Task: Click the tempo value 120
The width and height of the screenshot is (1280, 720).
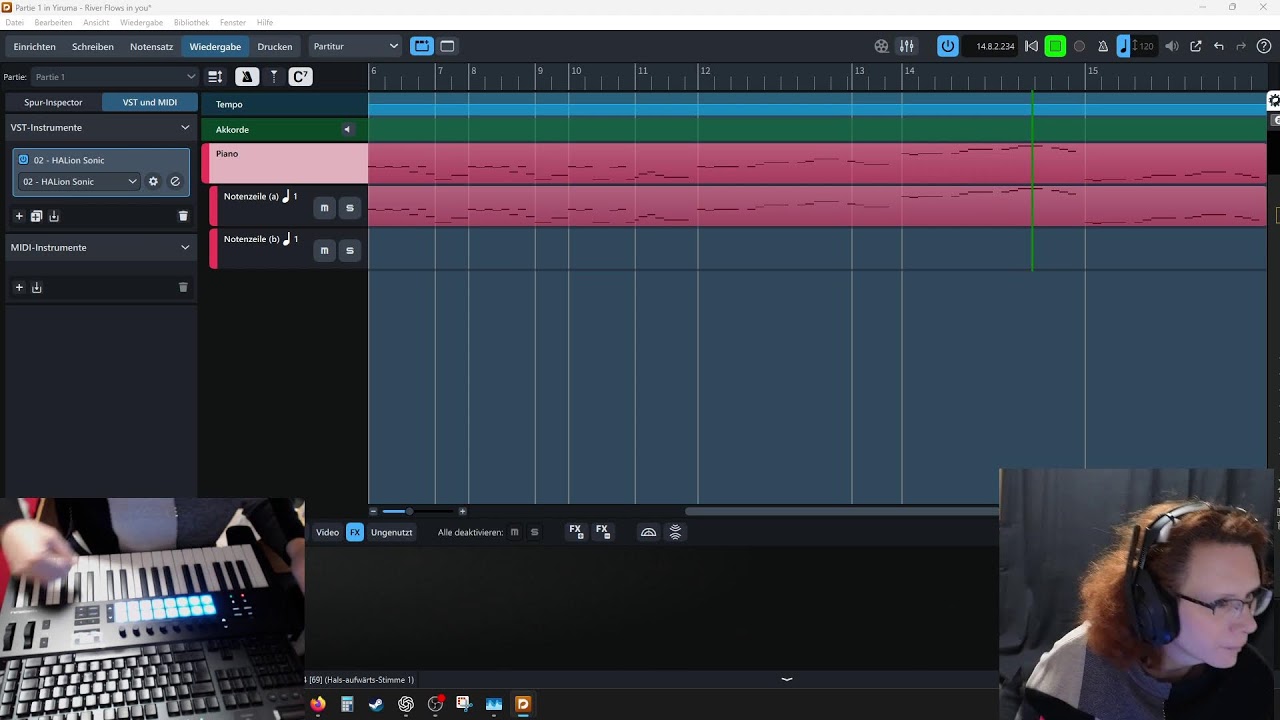Action: click(1145, 47)
